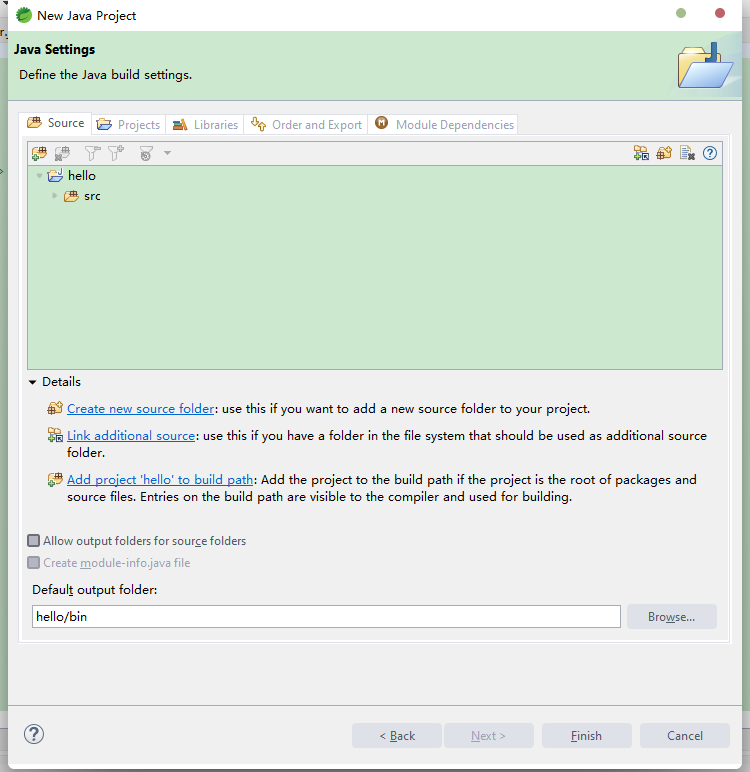Image resolution: width=750 pixels, height=772 pixels.
Task: Expand the src folder node
Action: tap(55, 195)
